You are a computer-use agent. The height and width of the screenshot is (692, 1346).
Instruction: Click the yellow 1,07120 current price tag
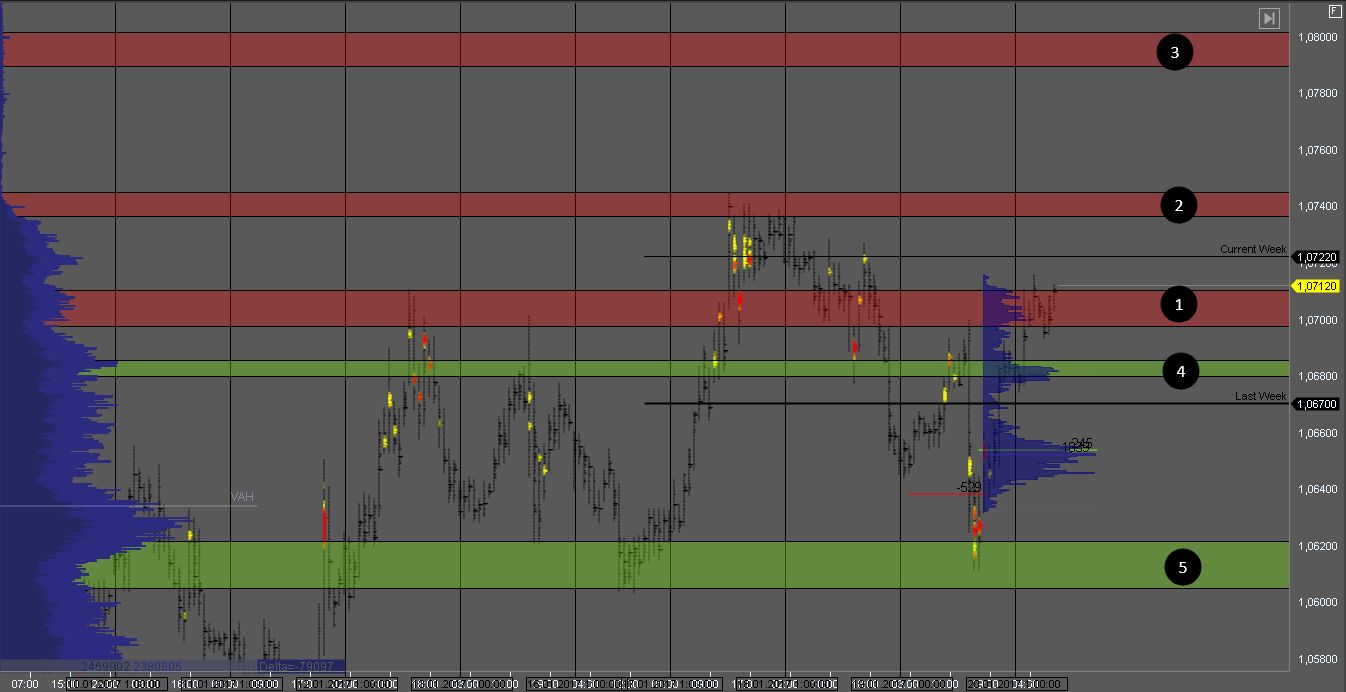pos(1317,286)
